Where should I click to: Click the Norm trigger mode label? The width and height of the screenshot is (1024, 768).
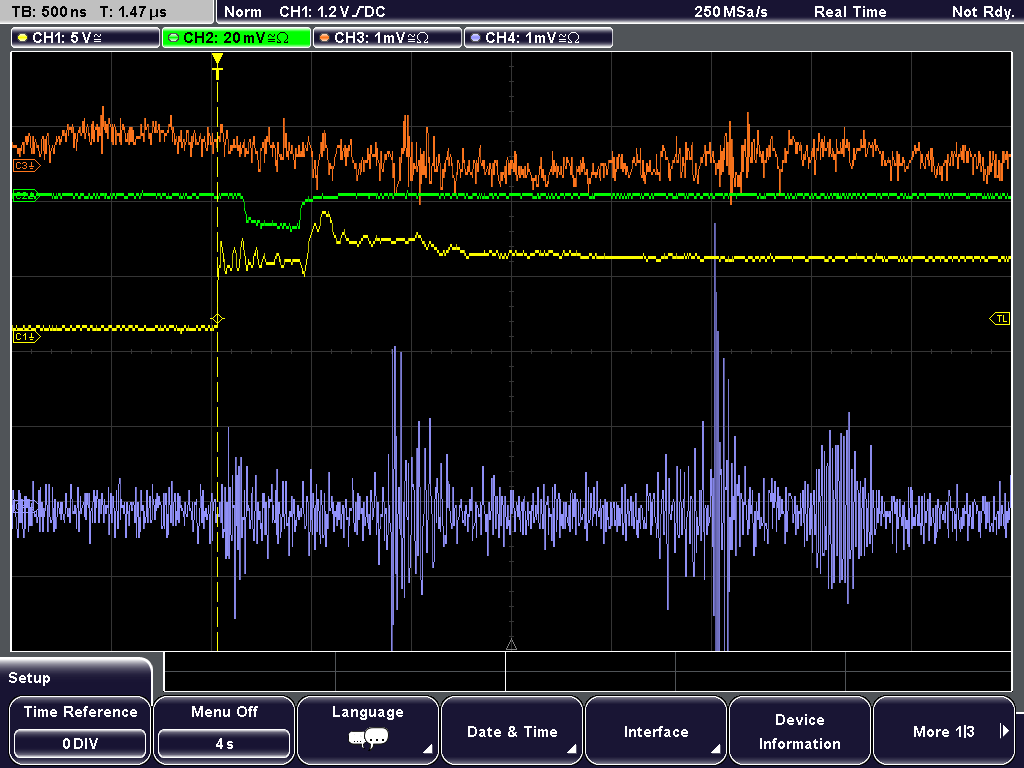click(x=242, y=12)
